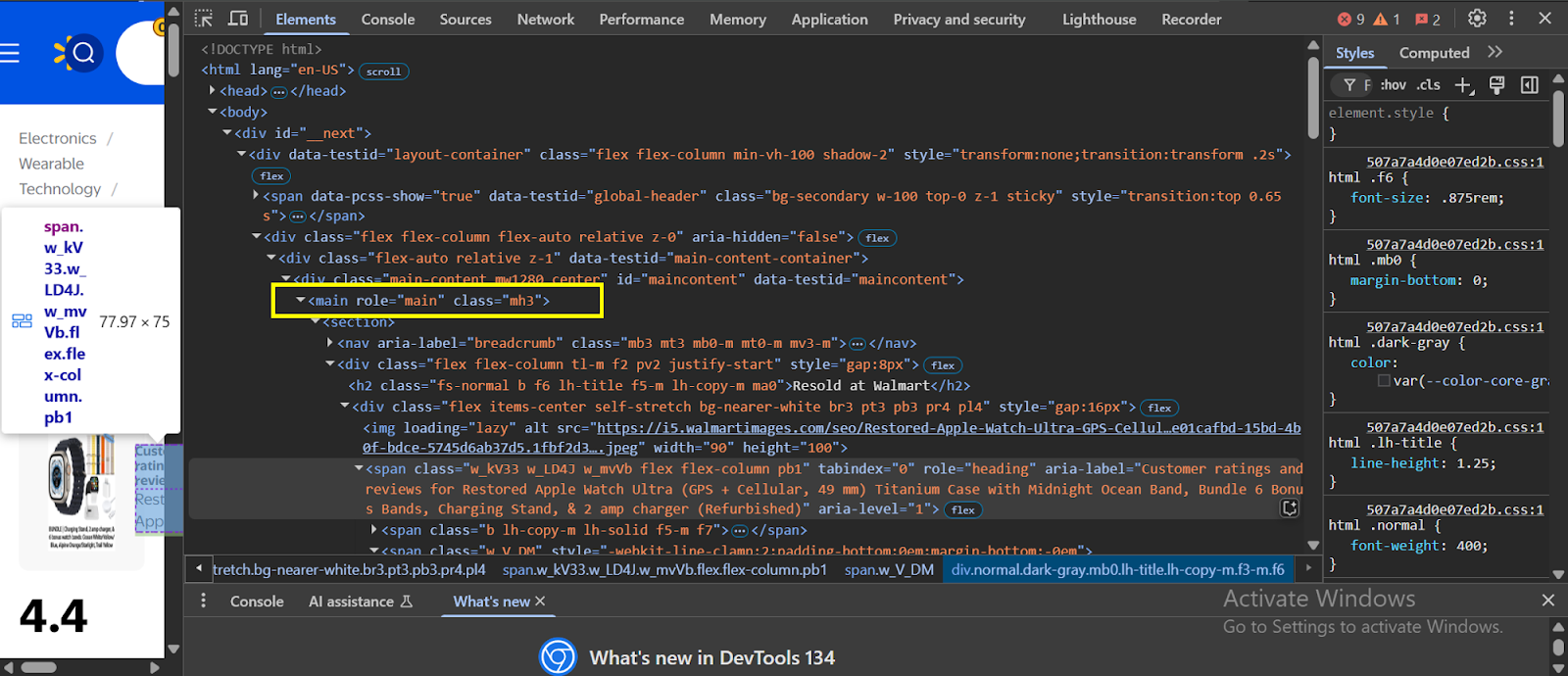Switch to the Console tab in top bar

point(388,19)
